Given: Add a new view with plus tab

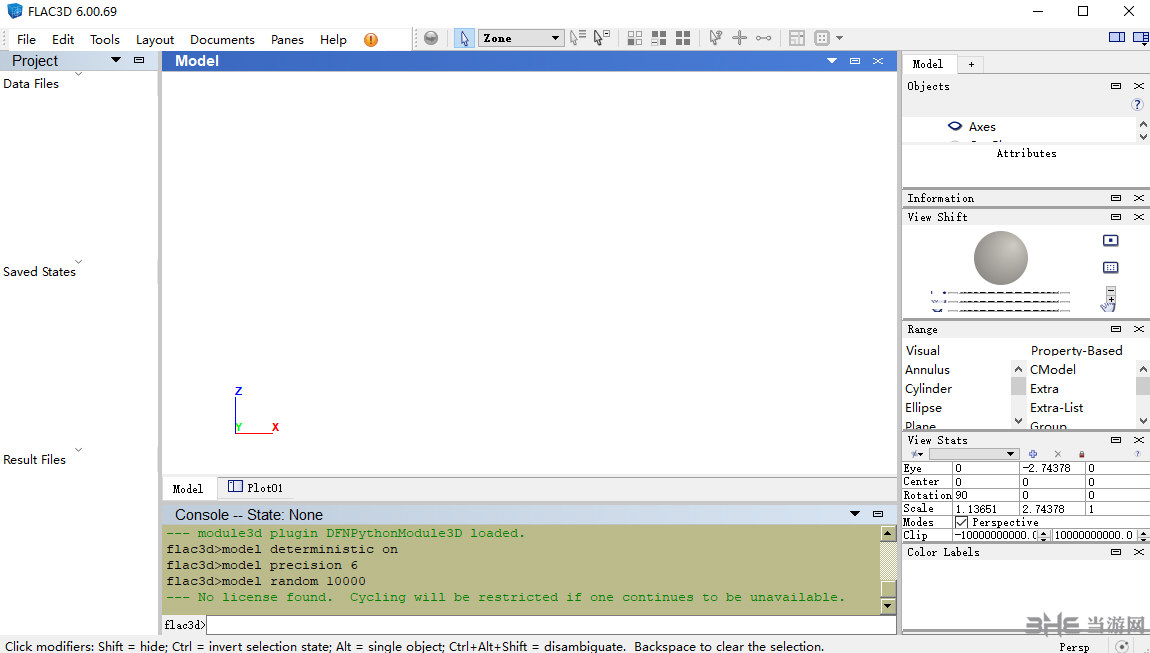Looking at the screenshot, I should pyautogui.click(x=970, y=64).
